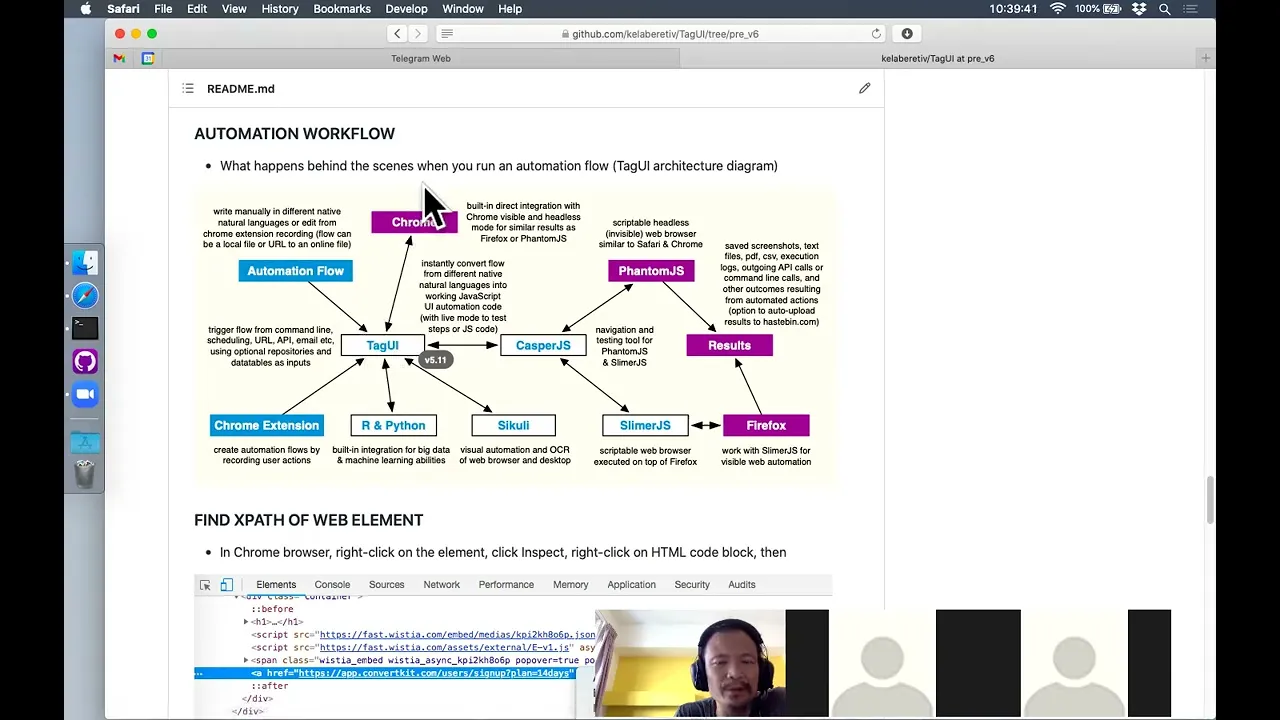Expand the span wistia_embed node

(x=246, y=661)
